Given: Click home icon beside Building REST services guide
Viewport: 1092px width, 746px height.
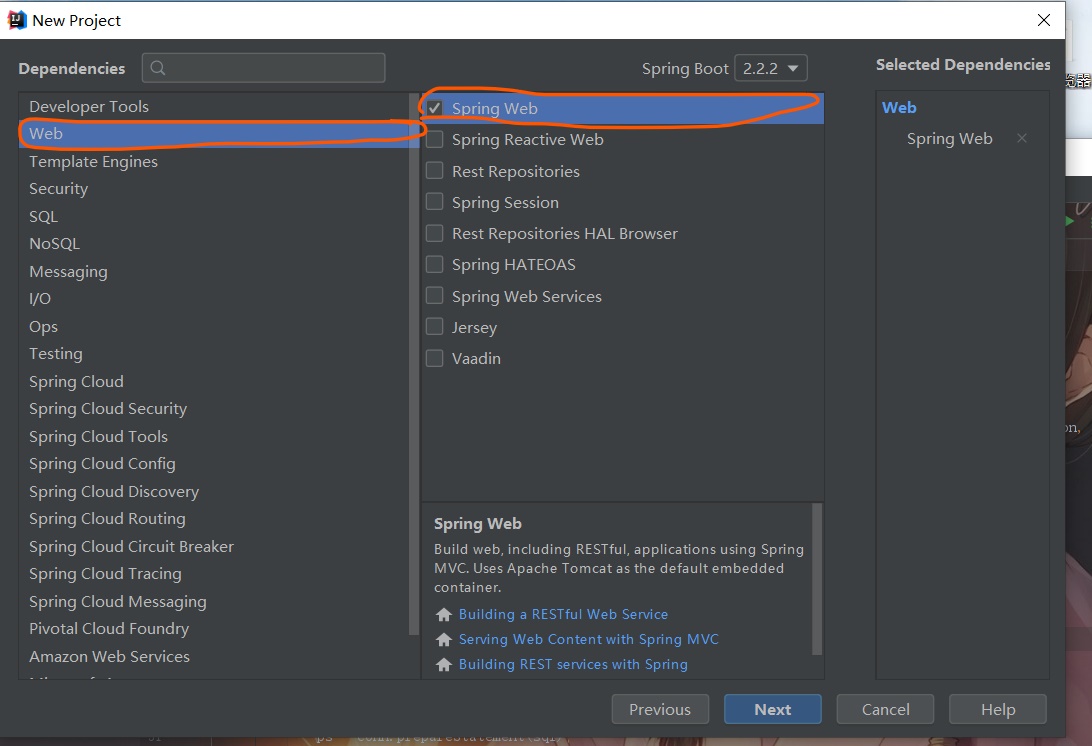Looking at the screenshot, I should (x=444, y=665).
